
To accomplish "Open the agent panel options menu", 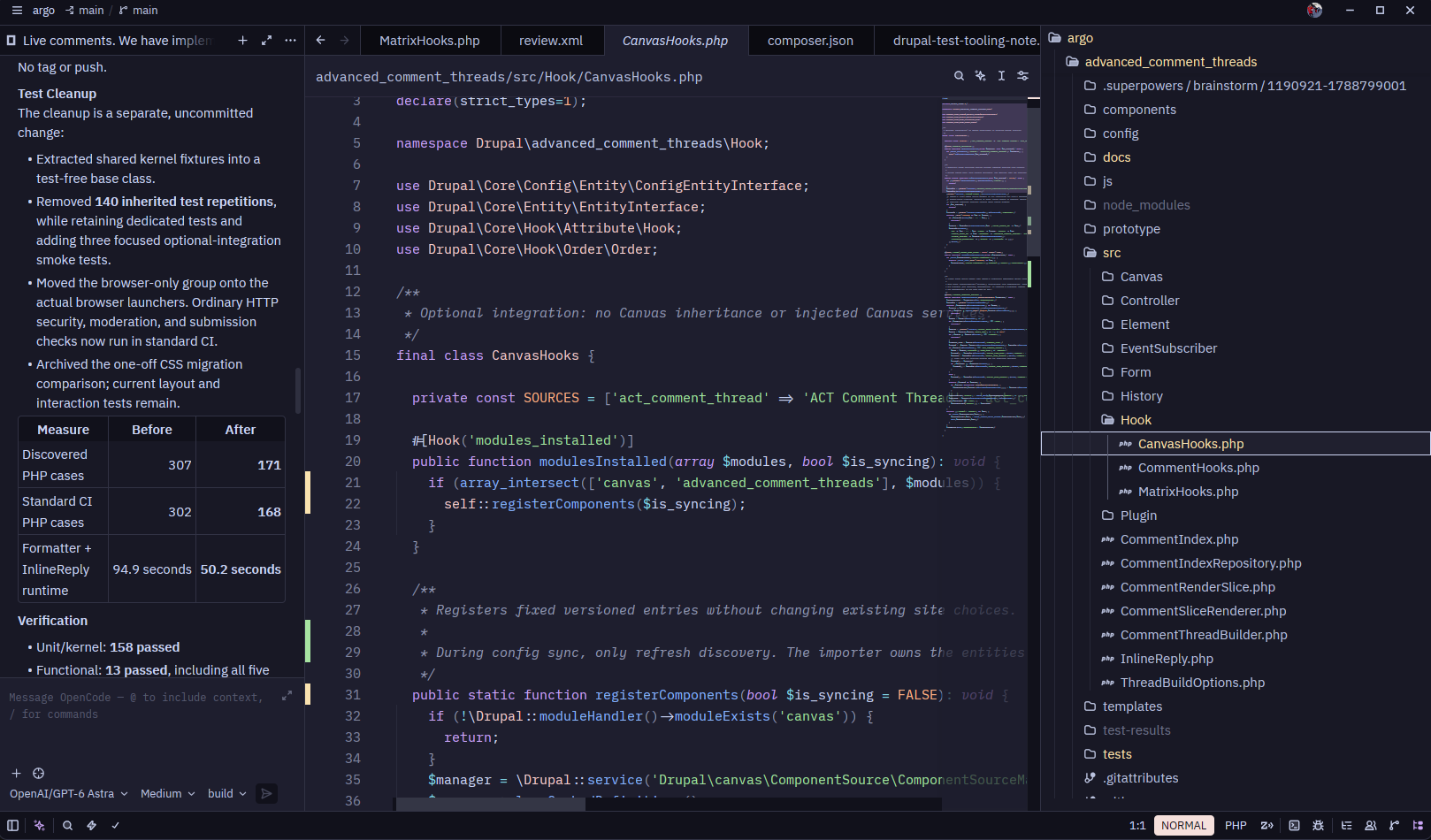I will (290, 41).
